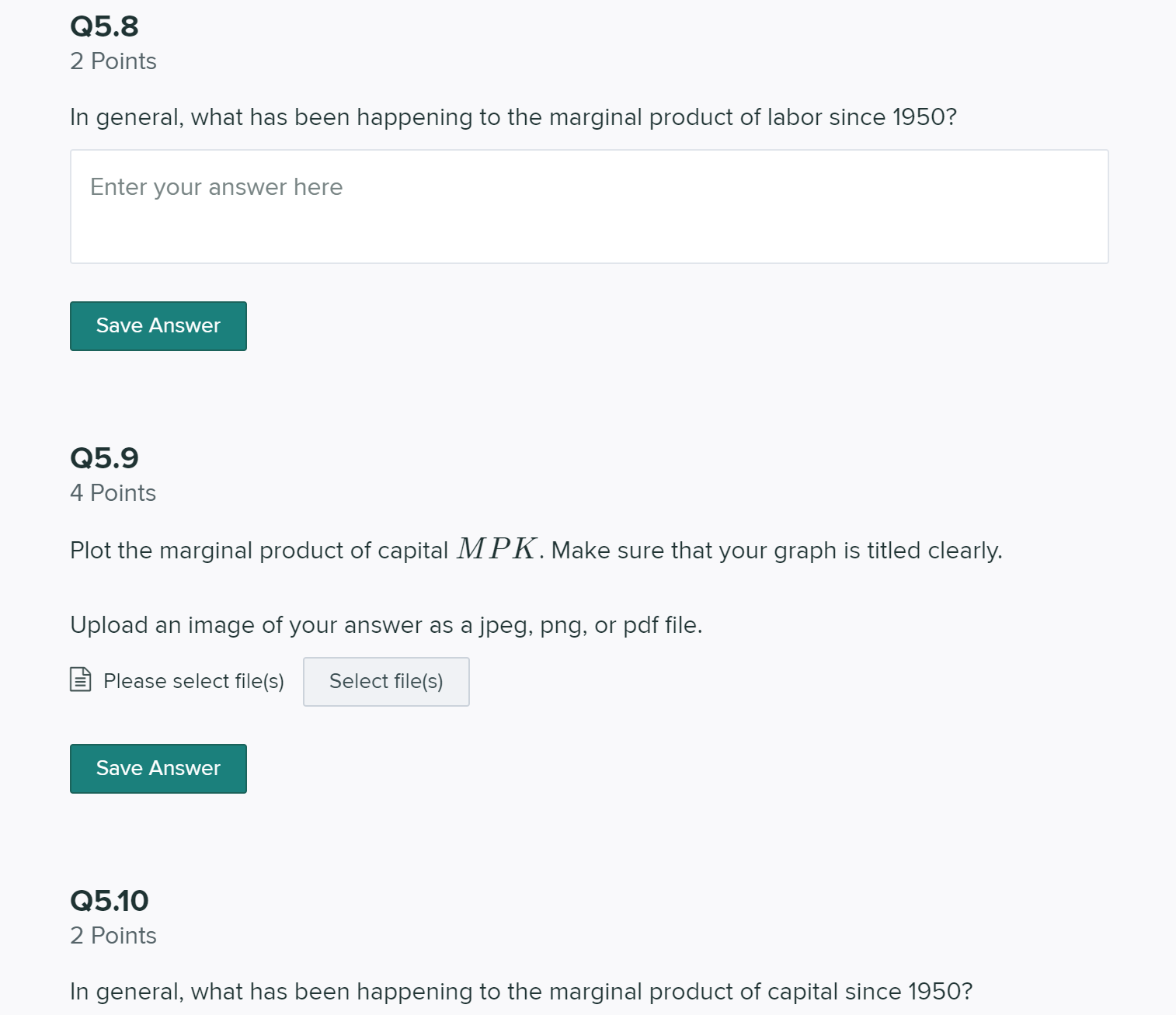Click the upload instructions text for Q5.9
Screen dimensions: 1176x1015
click(386, 624)
